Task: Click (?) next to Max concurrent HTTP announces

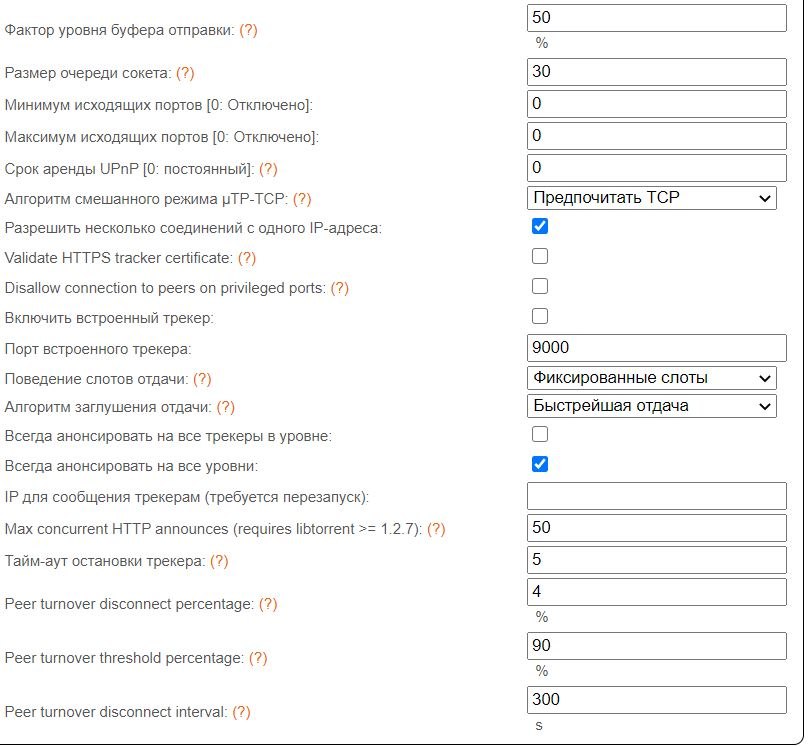Action: coord(436,529)
